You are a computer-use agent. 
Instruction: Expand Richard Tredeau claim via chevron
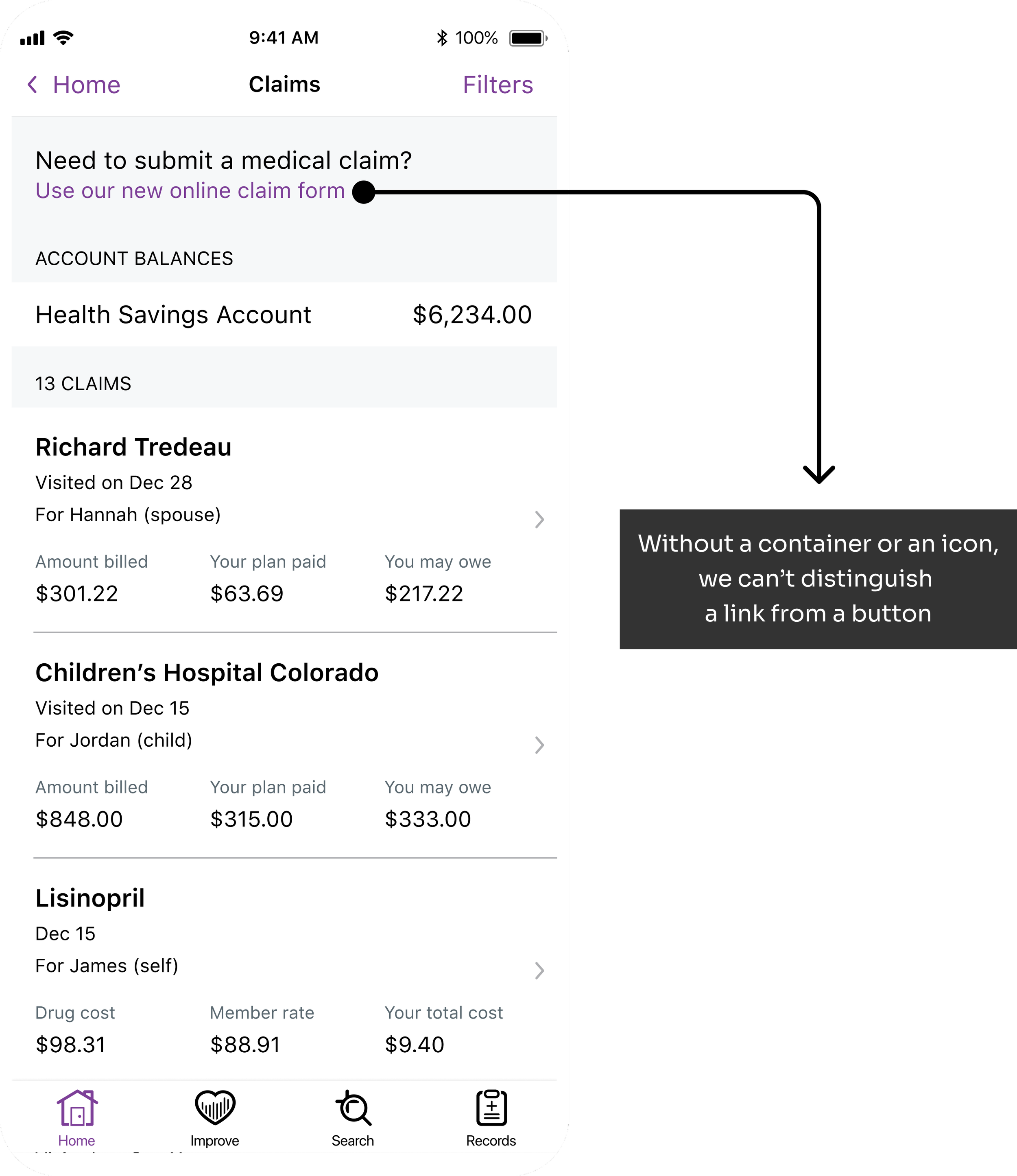(539, 519)
